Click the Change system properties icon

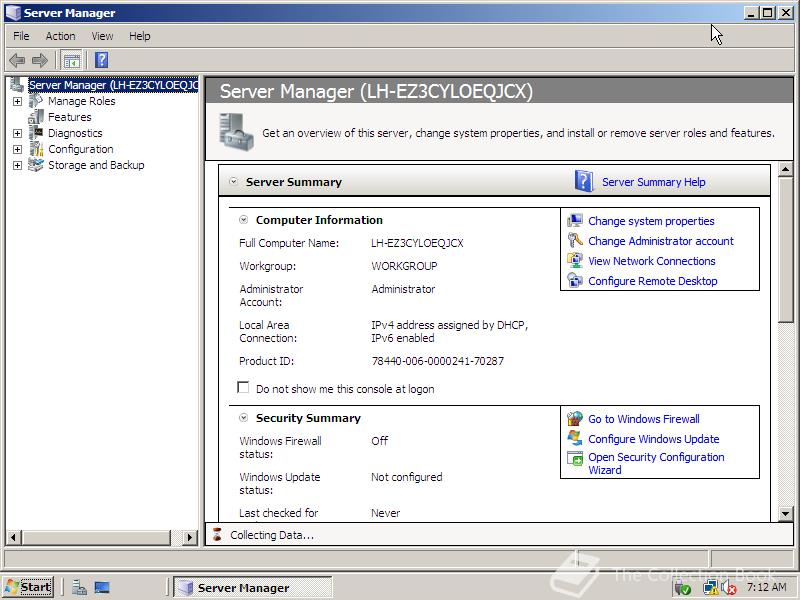[x=575, y=220]
